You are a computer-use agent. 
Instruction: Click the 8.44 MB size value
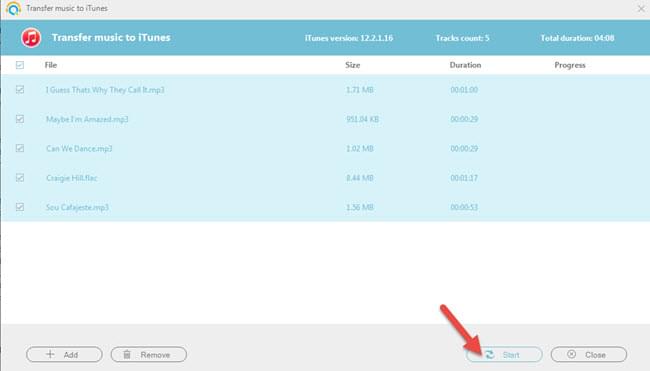tap(359, 178)
